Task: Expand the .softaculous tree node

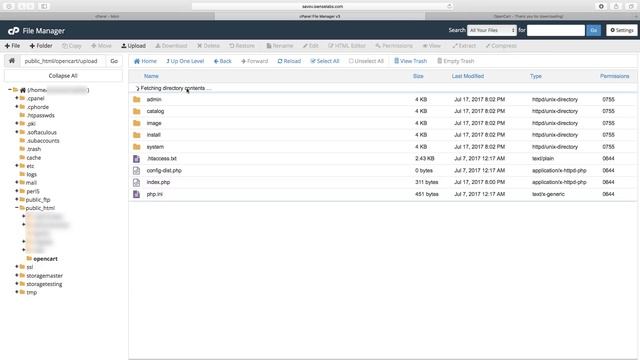Action: (17, 132)
